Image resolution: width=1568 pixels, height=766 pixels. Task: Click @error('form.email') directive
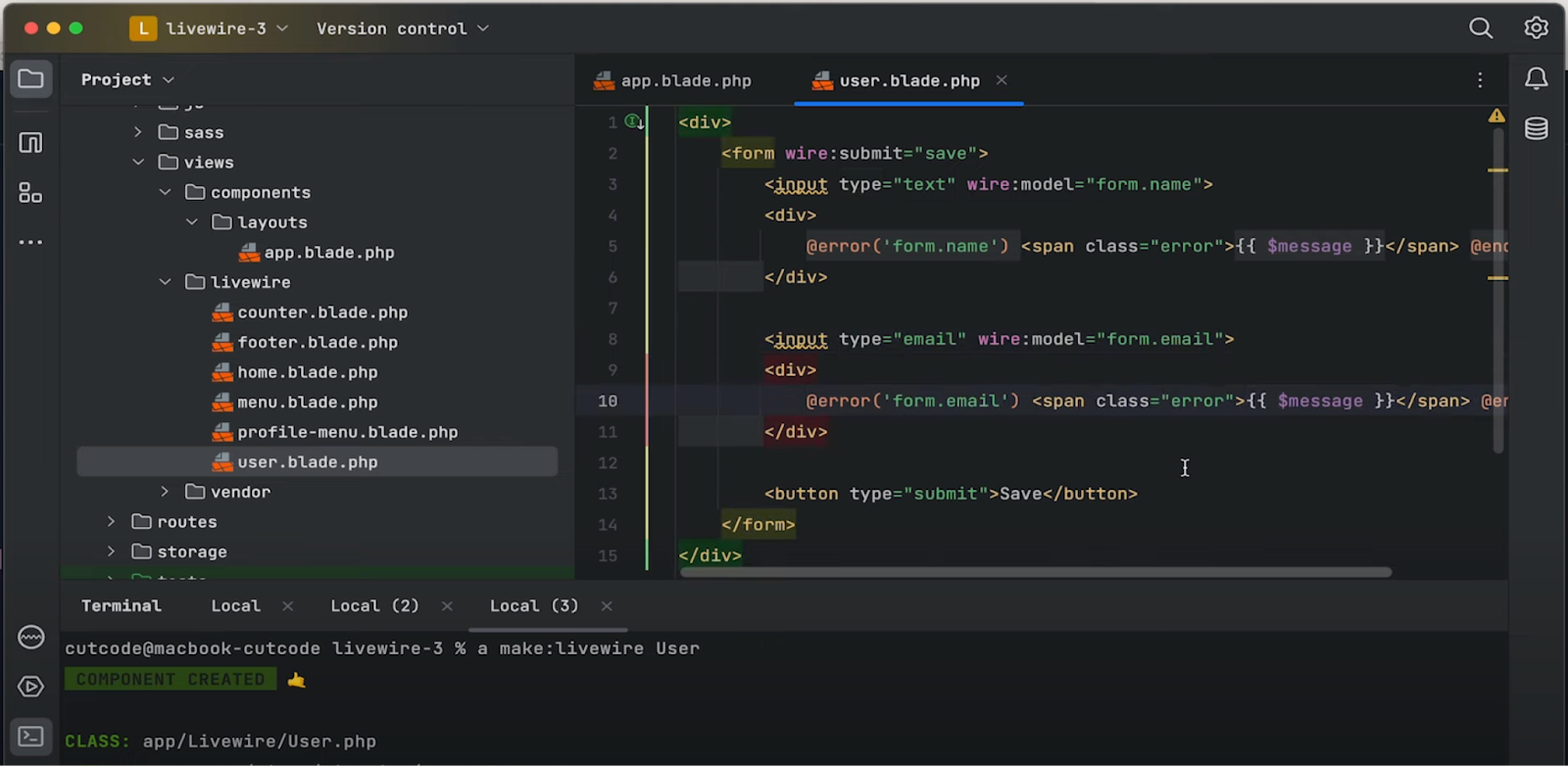(912, 401)
